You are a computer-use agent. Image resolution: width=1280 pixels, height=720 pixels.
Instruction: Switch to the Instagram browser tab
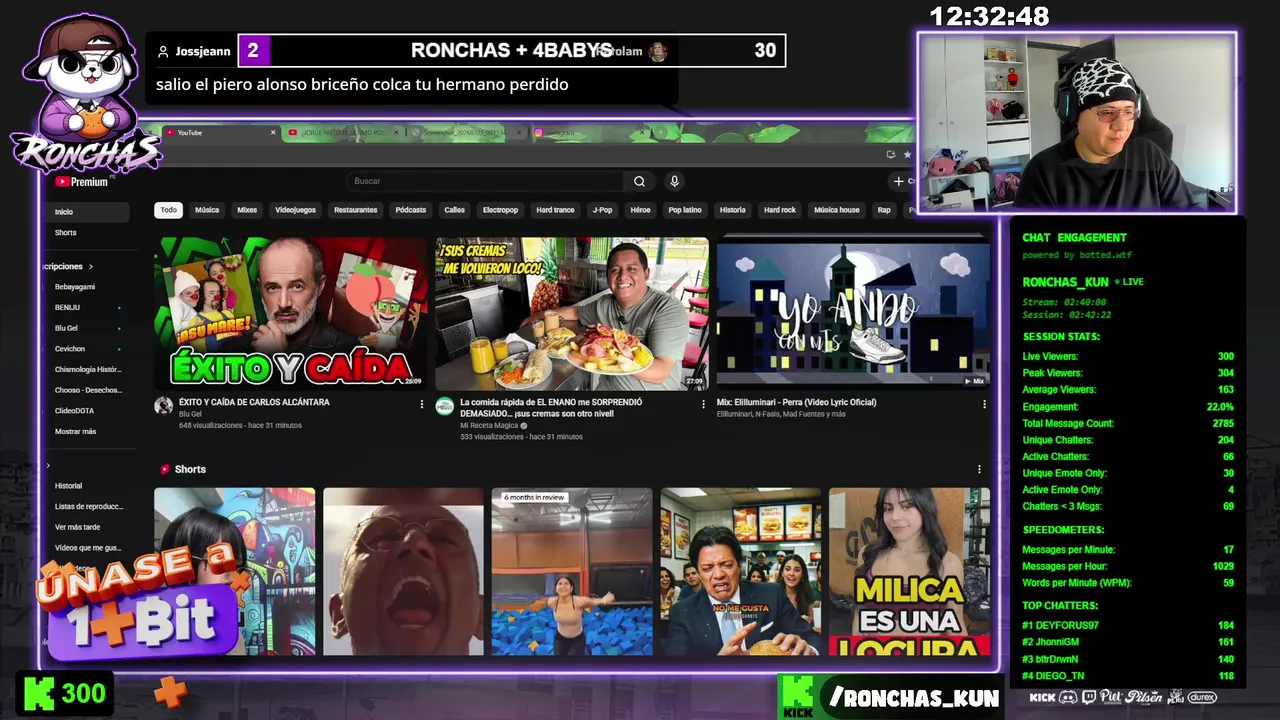(x=590, y=132)
